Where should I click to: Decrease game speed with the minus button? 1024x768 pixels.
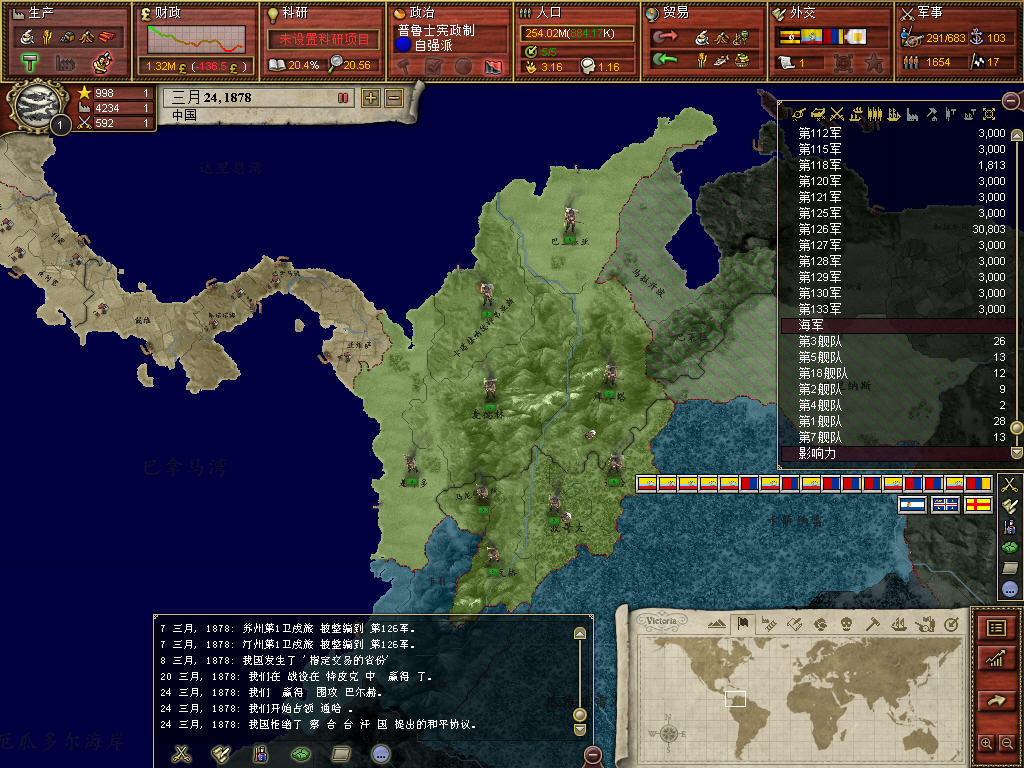pyautogui.click(x=394, y=98)
